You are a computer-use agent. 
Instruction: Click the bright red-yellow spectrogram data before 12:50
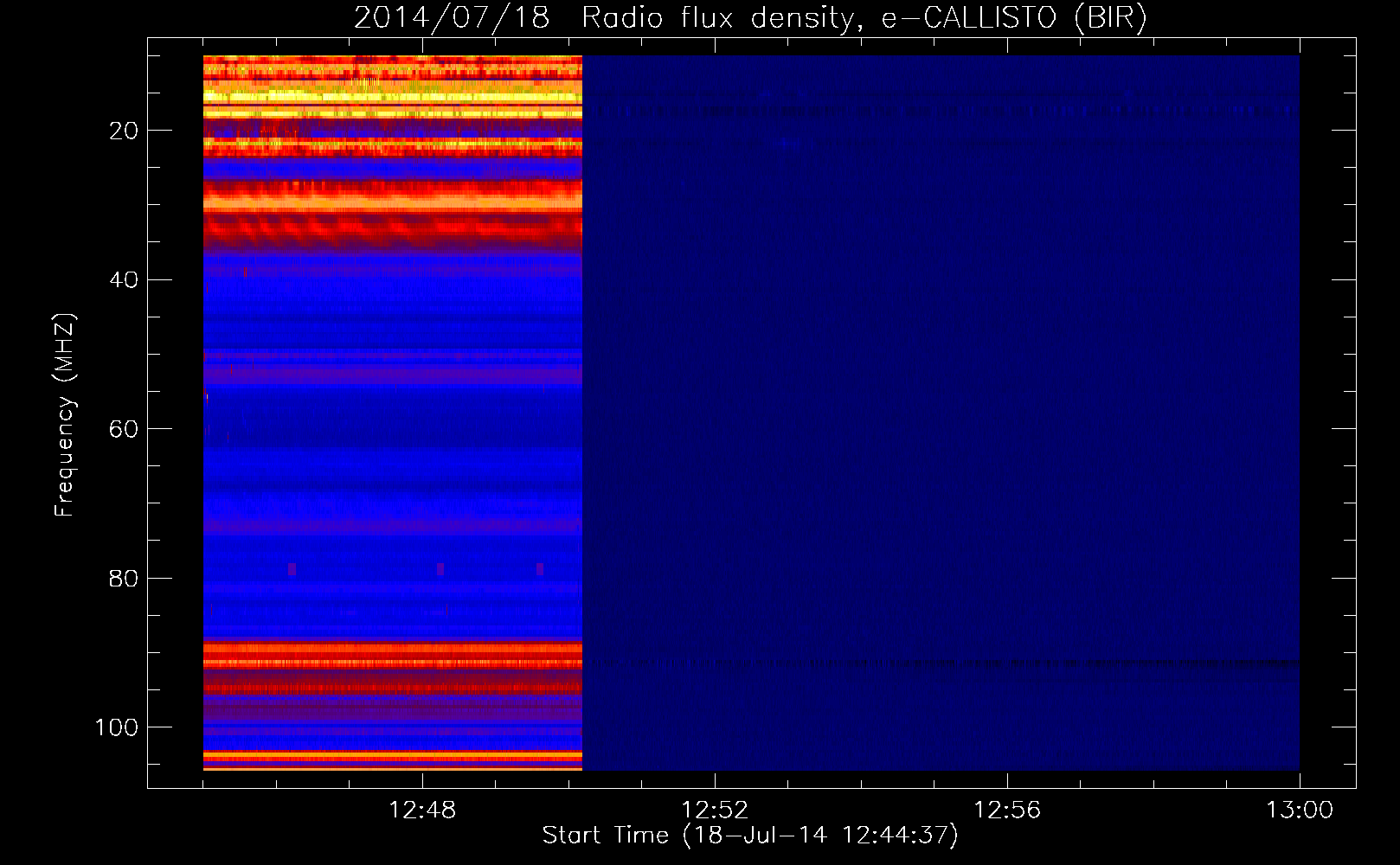[x=393, y=413]
